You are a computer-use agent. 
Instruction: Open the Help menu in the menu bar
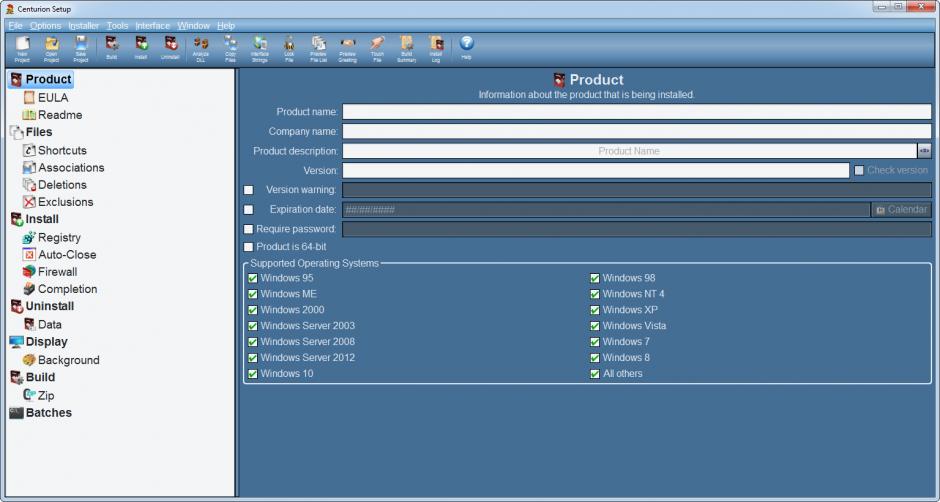[226, 26]
